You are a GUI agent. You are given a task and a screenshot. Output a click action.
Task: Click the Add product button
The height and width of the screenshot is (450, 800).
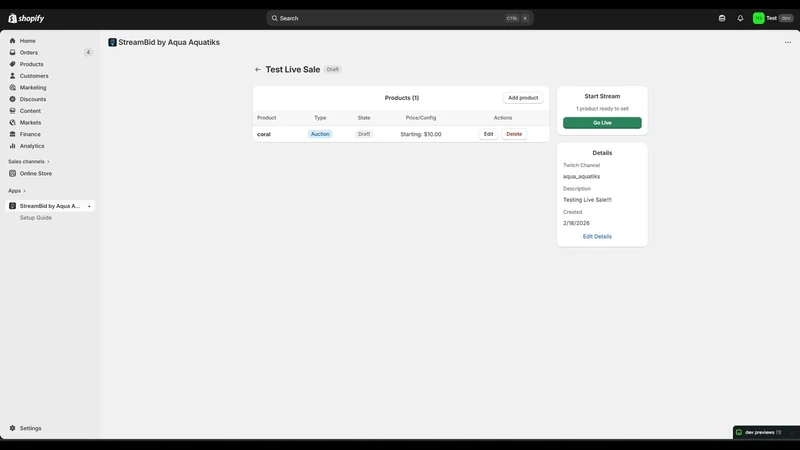(523, 97)
